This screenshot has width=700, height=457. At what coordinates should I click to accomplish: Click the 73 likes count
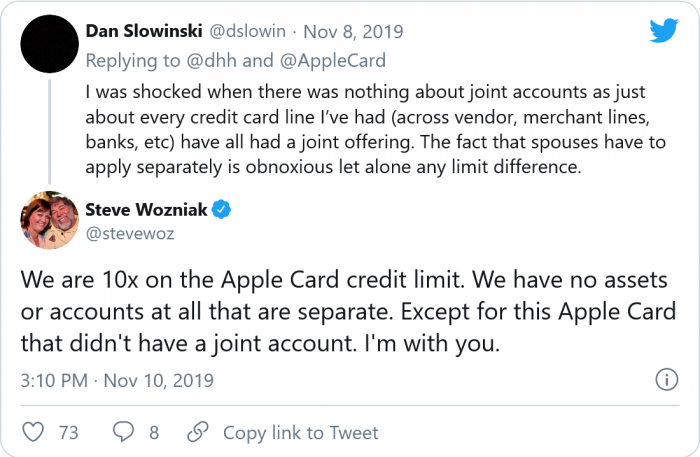[68, 432]
